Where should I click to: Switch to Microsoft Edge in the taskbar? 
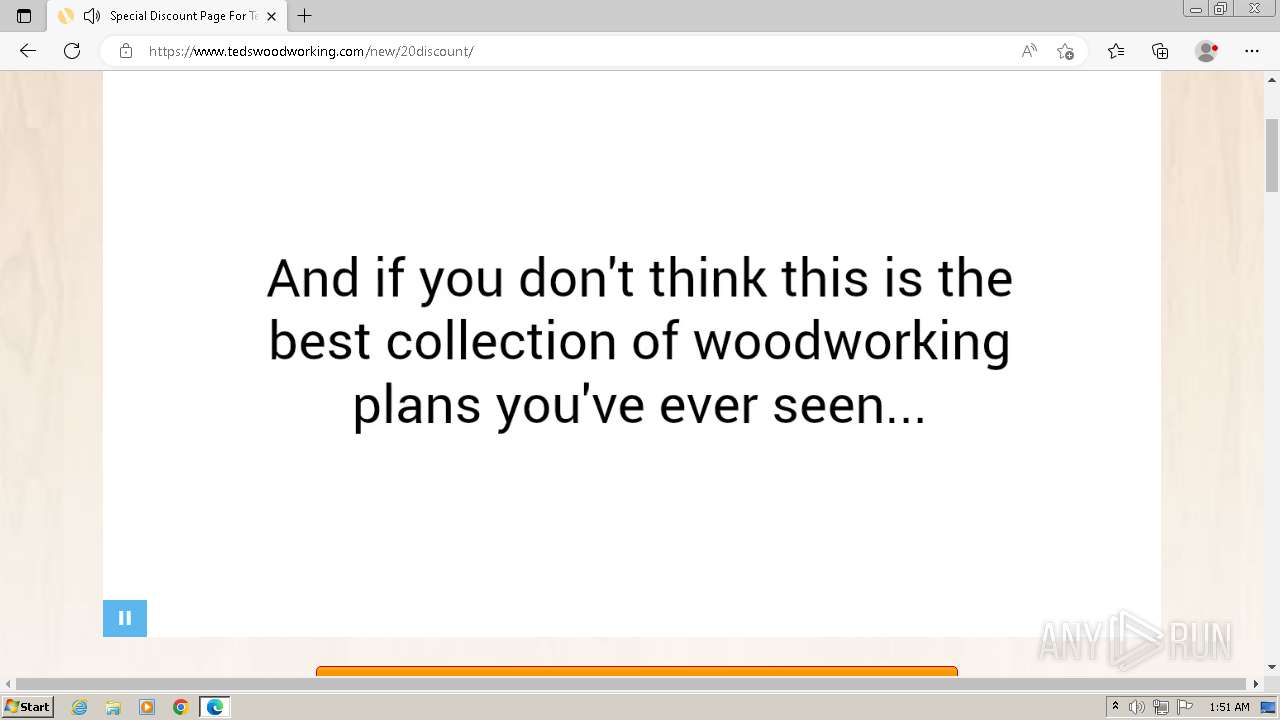215,707
